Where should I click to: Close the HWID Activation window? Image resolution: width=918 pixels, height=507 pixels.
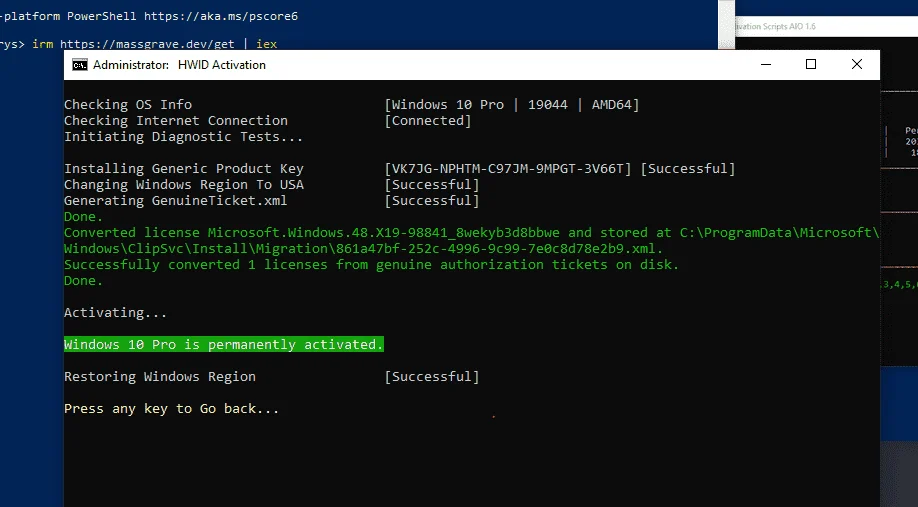(857, 64)
